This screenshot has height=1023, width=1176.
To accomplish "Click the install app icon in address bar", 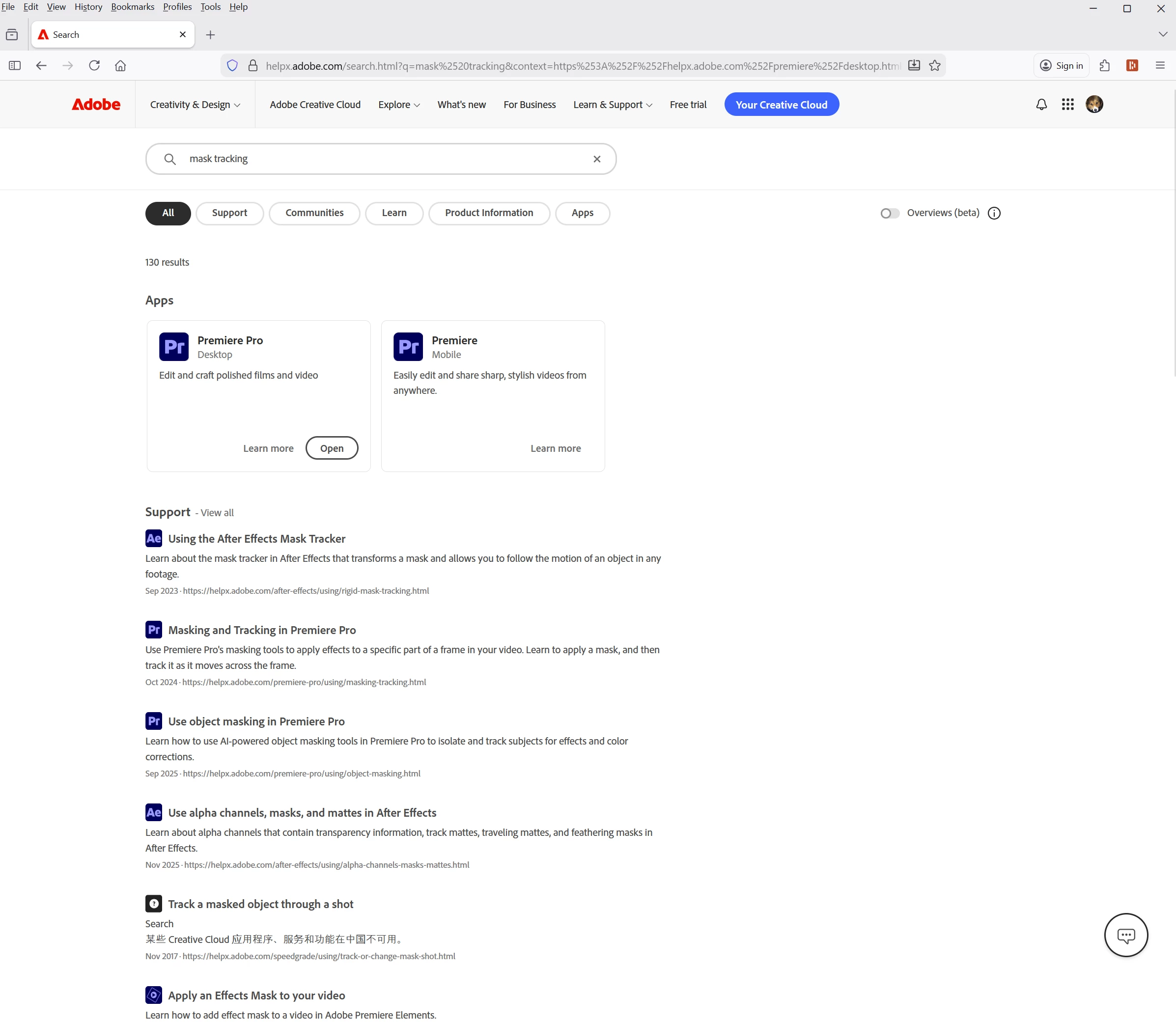I will [x=914, y=66].
